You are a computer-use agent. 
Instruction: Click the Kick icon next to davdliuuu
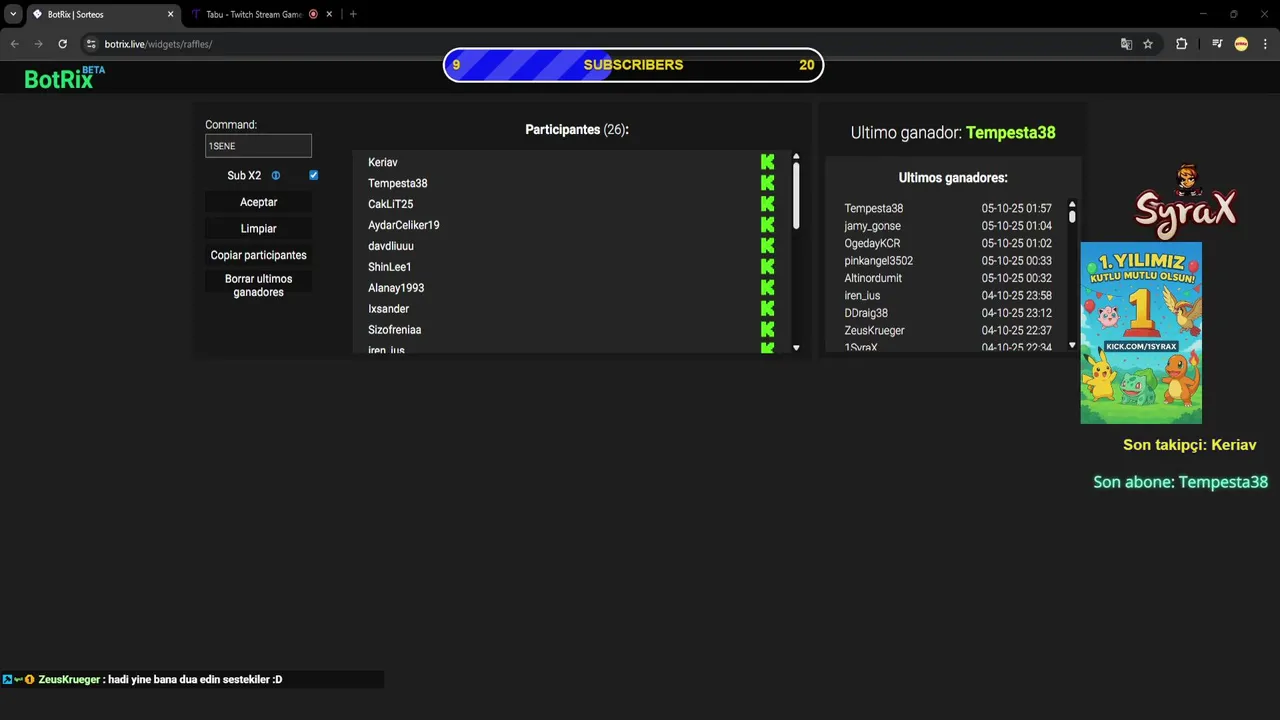pos(767,246)
